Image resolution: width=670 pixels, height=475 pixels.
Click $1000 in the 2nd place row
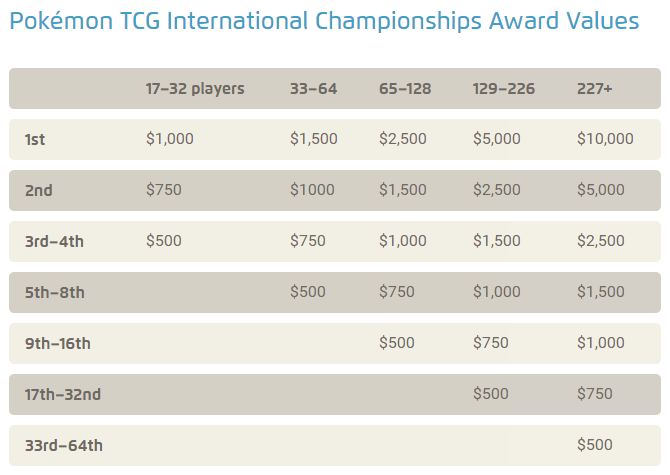click(312, 190)
